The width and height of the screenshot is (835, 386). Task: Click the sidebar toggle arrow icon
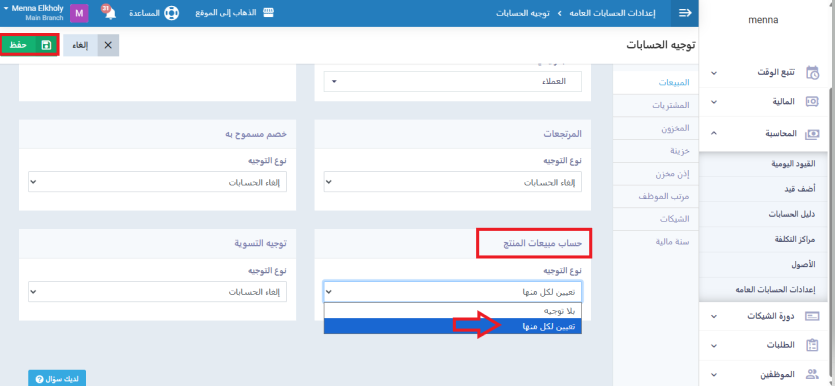pos(684,13)
